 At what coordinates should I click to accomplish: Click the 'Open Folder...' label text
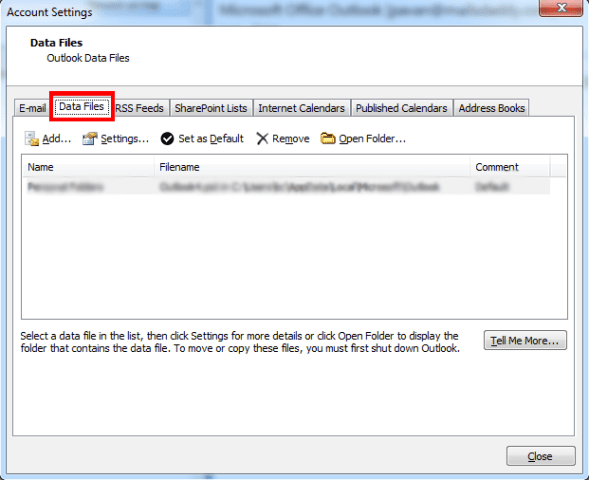click(x=372, y=139)
